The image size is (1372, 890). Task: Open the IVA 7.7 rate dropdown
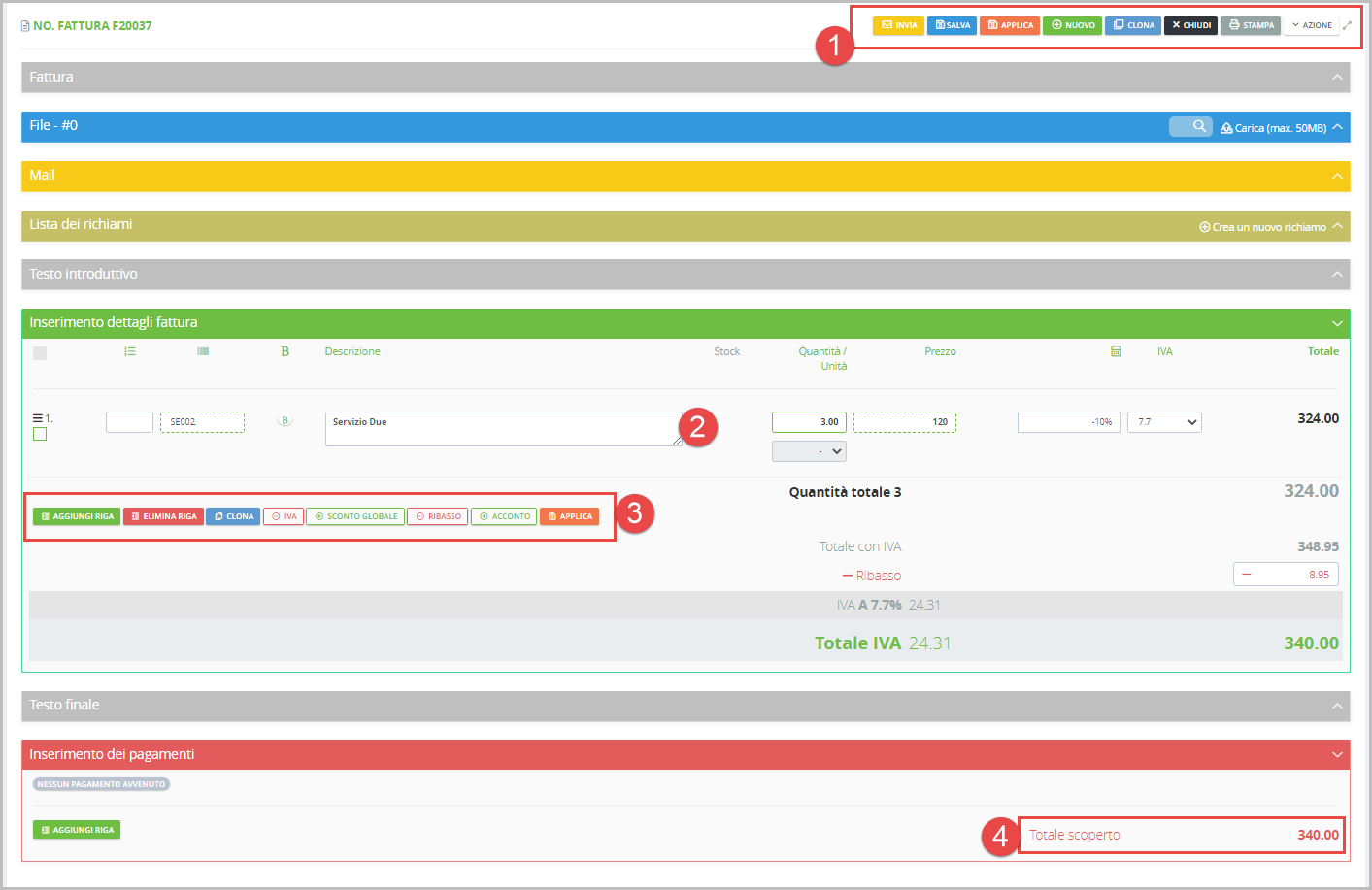coord(1164,422)
